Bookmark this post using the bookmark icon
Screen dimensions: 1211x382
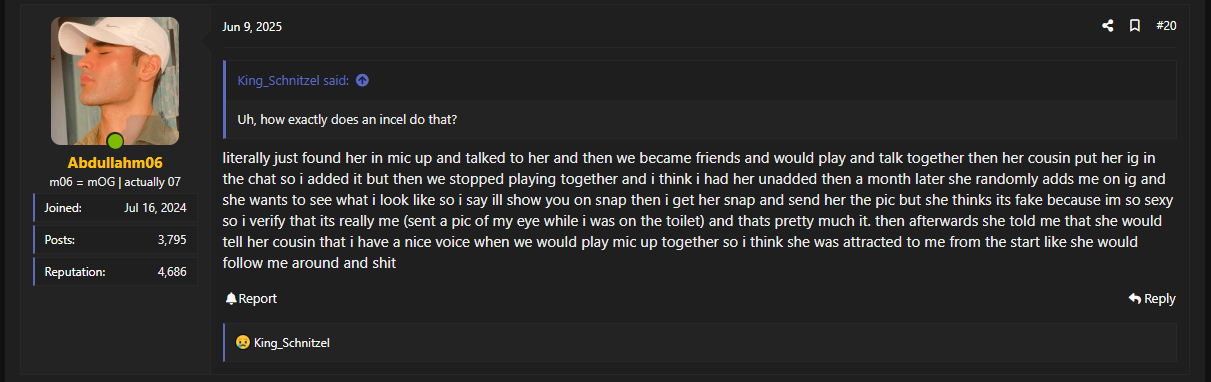pyautogui.click(x=1135, y=26)
